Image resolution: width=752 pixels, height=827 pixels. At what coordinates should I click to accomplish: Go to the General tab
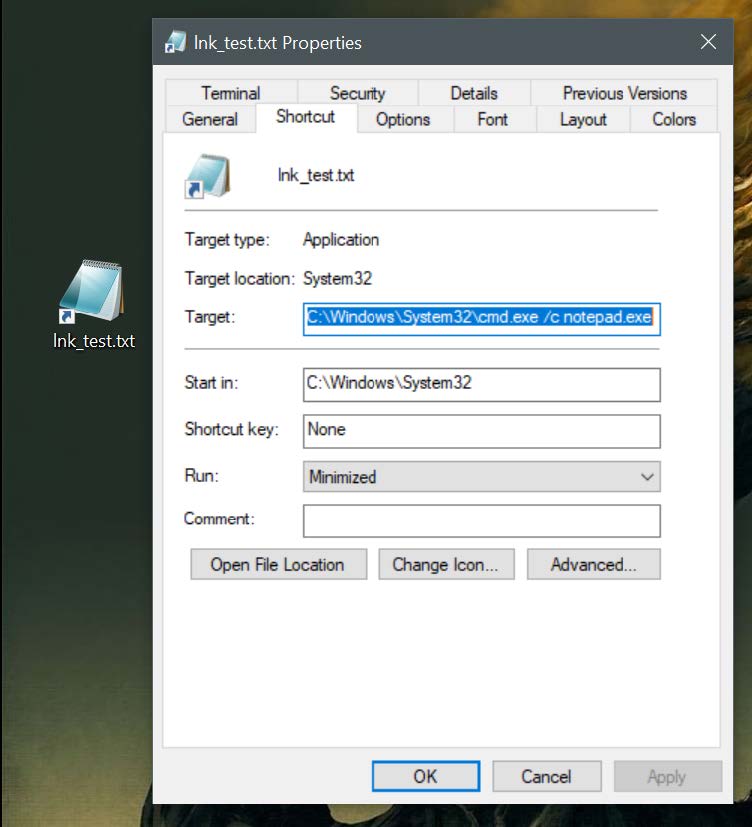click(x=210, y=119)
